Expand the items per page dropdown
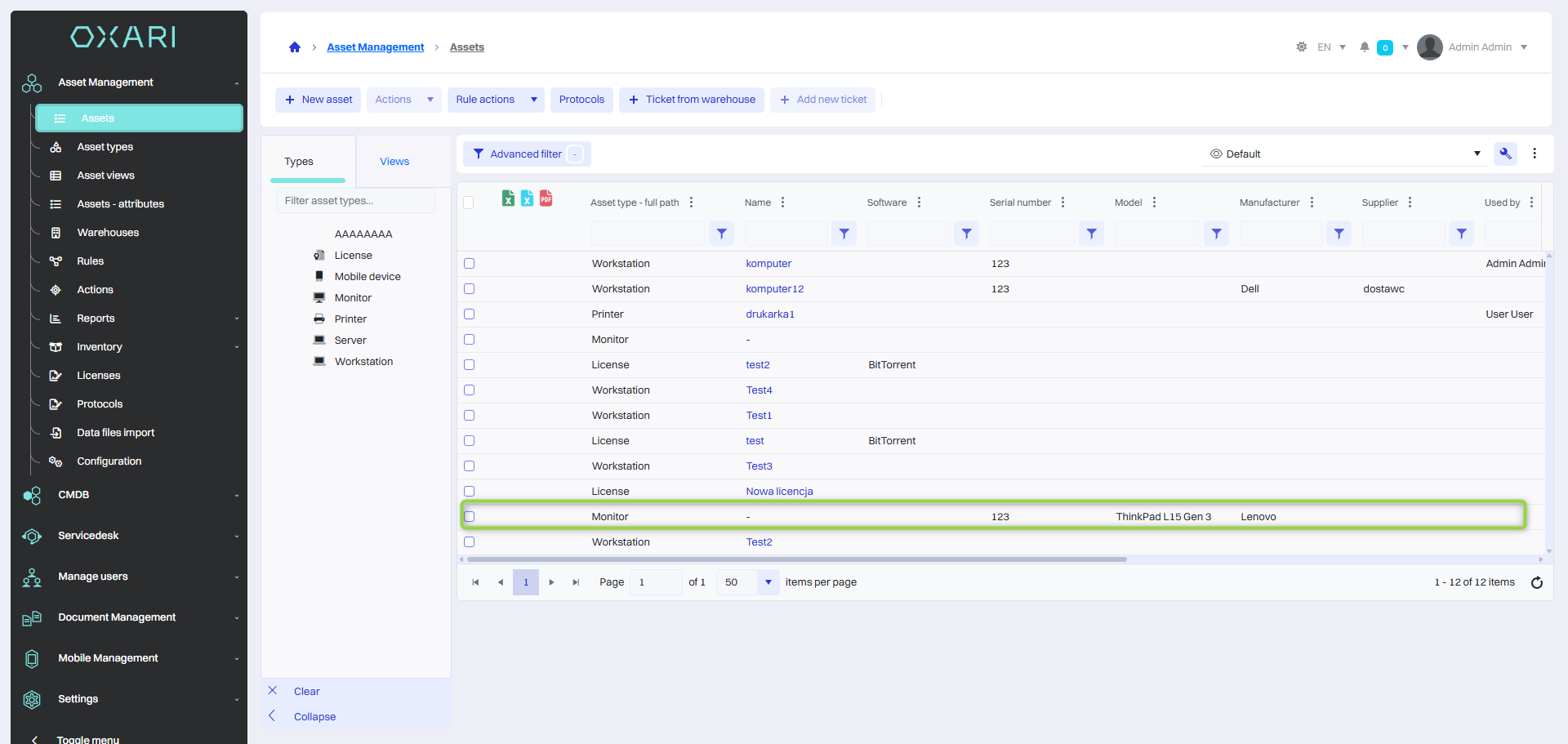 click(768, 582)
